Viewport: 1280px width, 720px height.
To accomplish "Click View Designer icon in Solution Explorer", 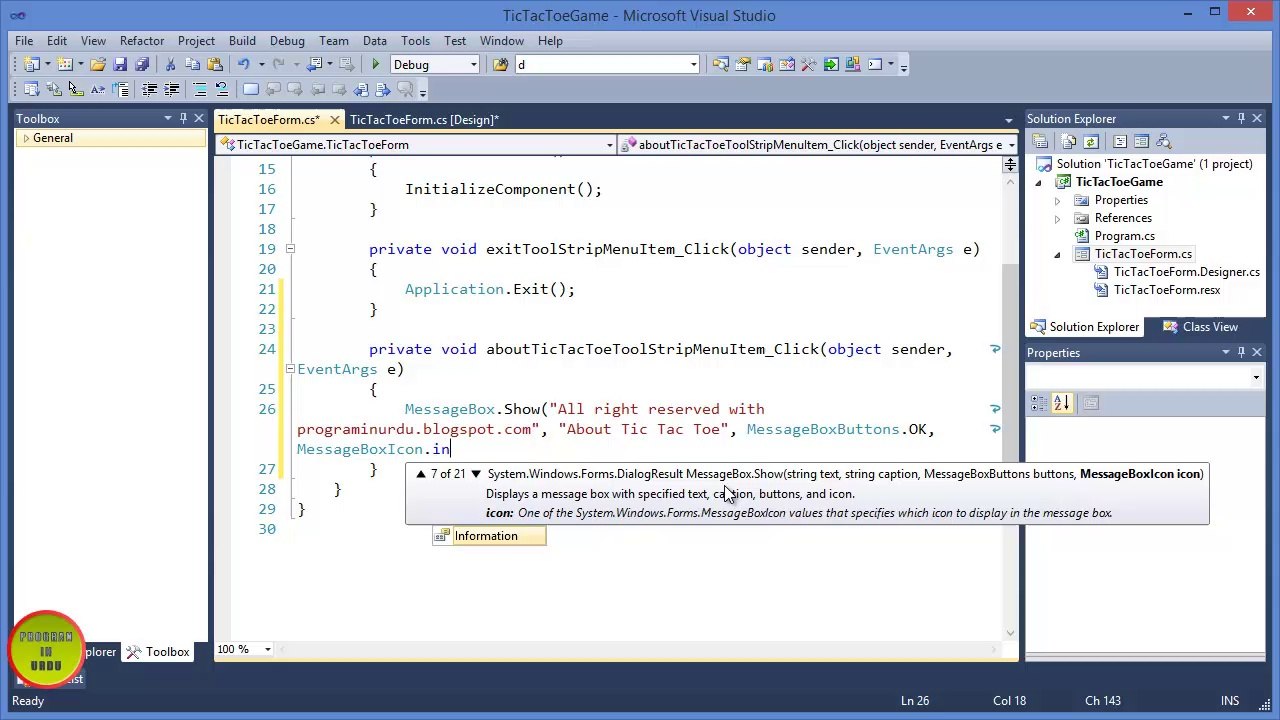I will (1142, 142).
